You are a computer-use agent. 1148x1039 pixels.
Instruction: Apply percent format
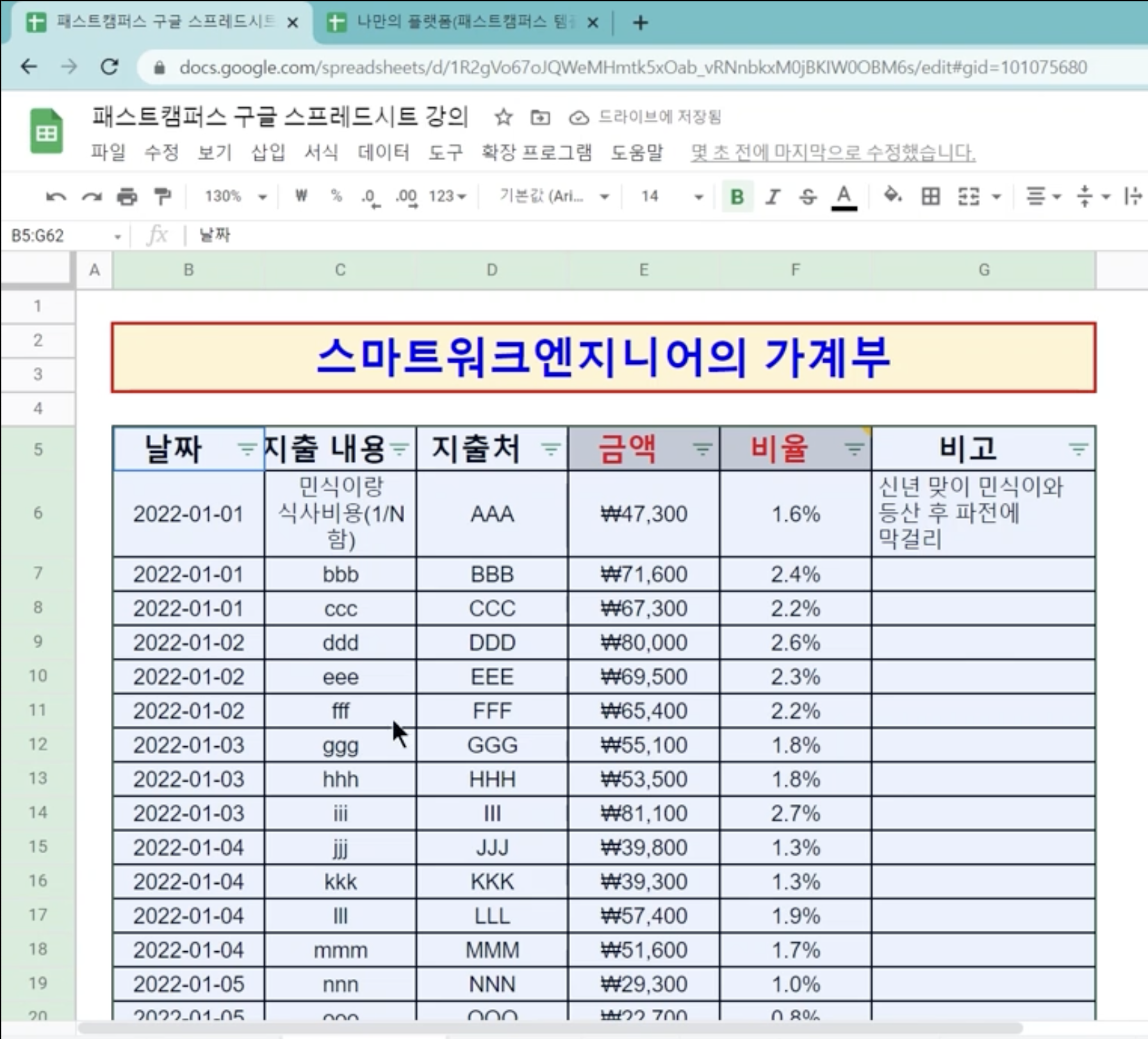click(x=336, y=196)
